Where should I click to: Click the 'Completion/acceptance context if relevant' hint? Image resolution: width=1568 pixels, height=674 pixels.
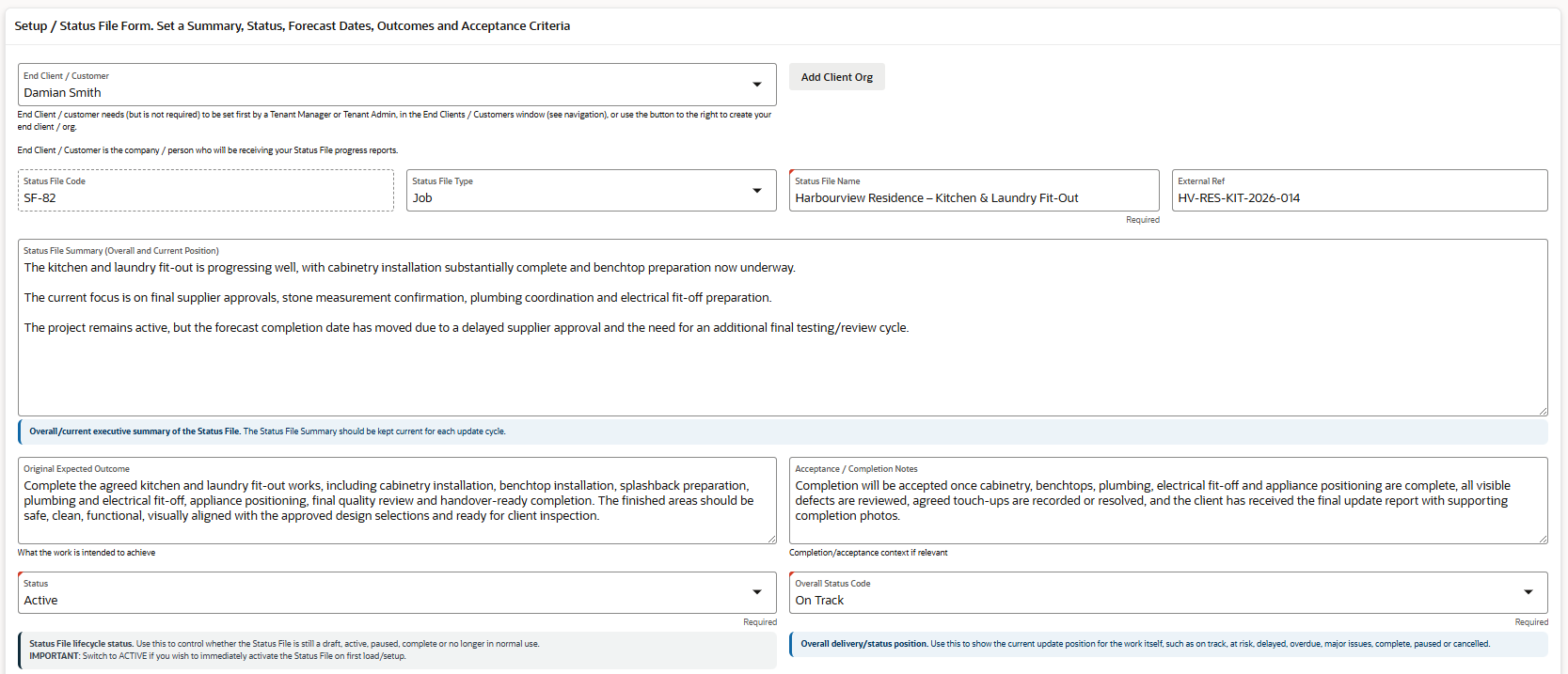868,553
